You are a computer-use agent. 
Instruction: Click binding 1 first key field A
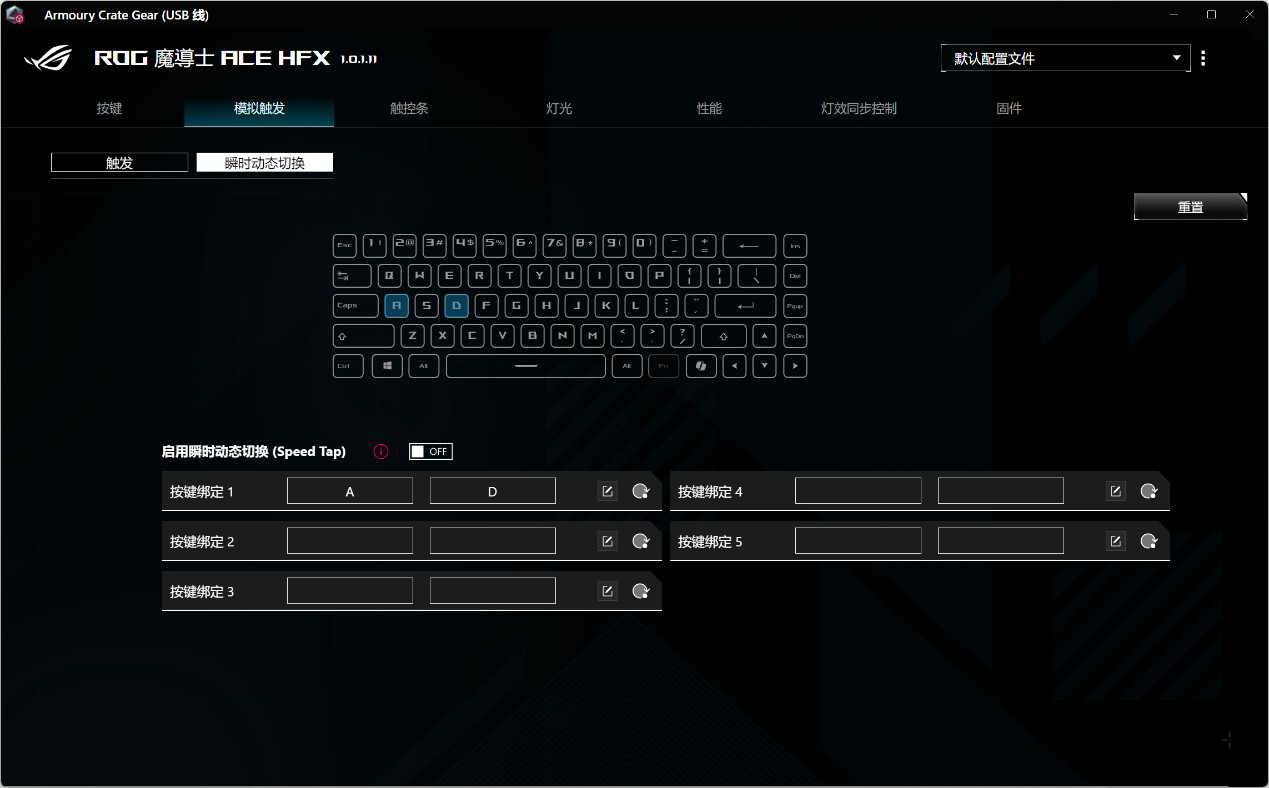(x=350, y=491)
